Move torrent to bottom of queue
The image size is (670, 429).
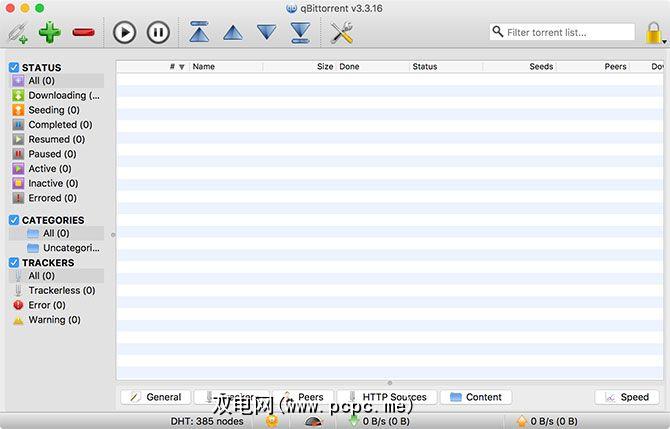coord(300,32)
